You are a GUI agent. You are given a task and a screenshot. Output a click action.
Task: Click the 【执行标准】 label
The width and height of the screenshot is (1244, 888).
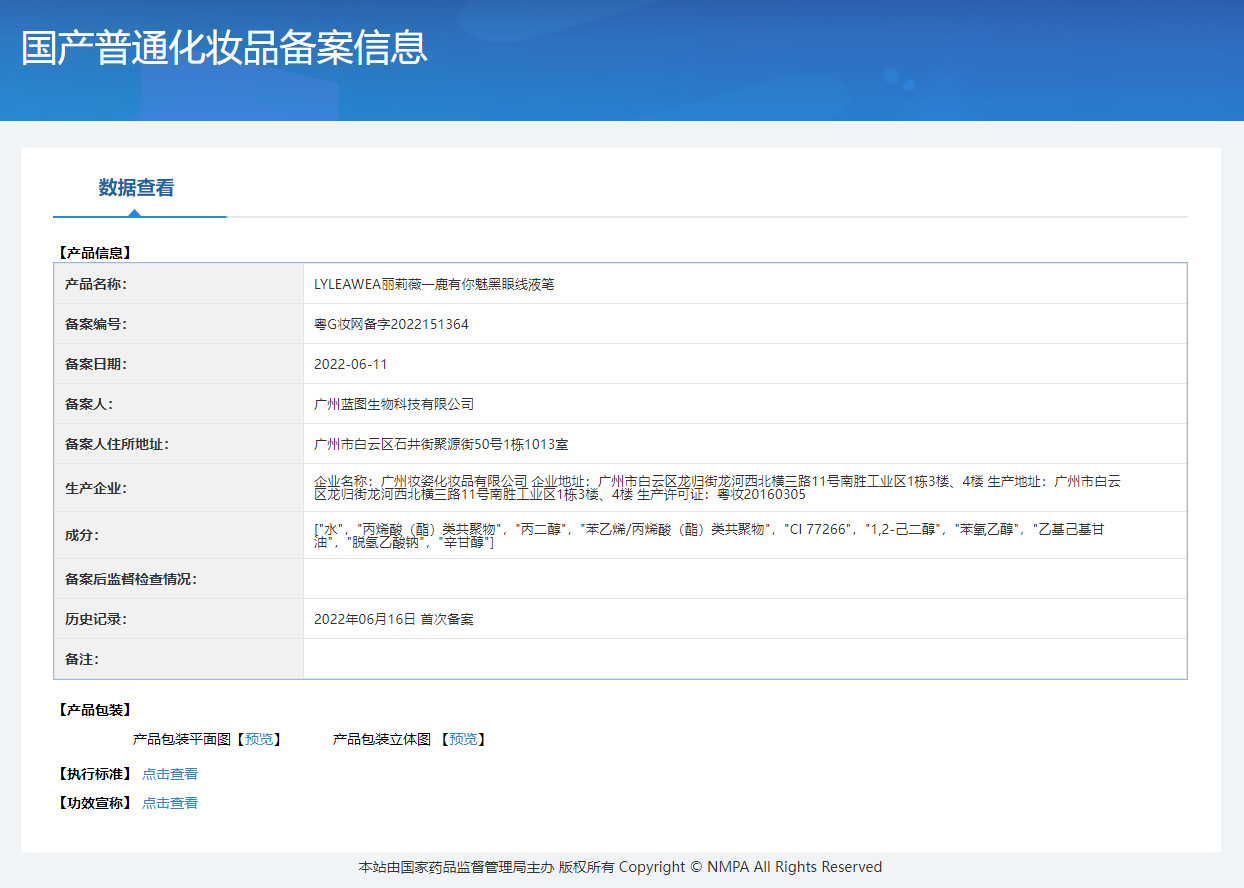coord(93,774)
